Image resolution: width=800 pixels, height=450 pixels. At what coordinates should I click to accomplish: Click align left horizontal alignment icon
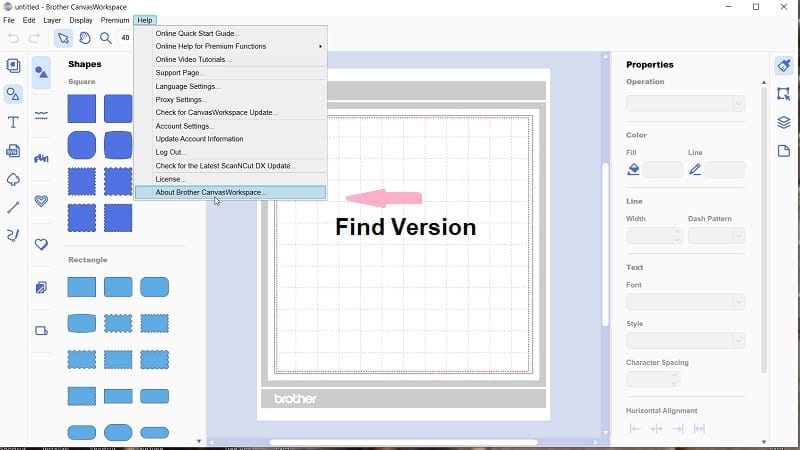pyautogui.click(x=635, y=429)
